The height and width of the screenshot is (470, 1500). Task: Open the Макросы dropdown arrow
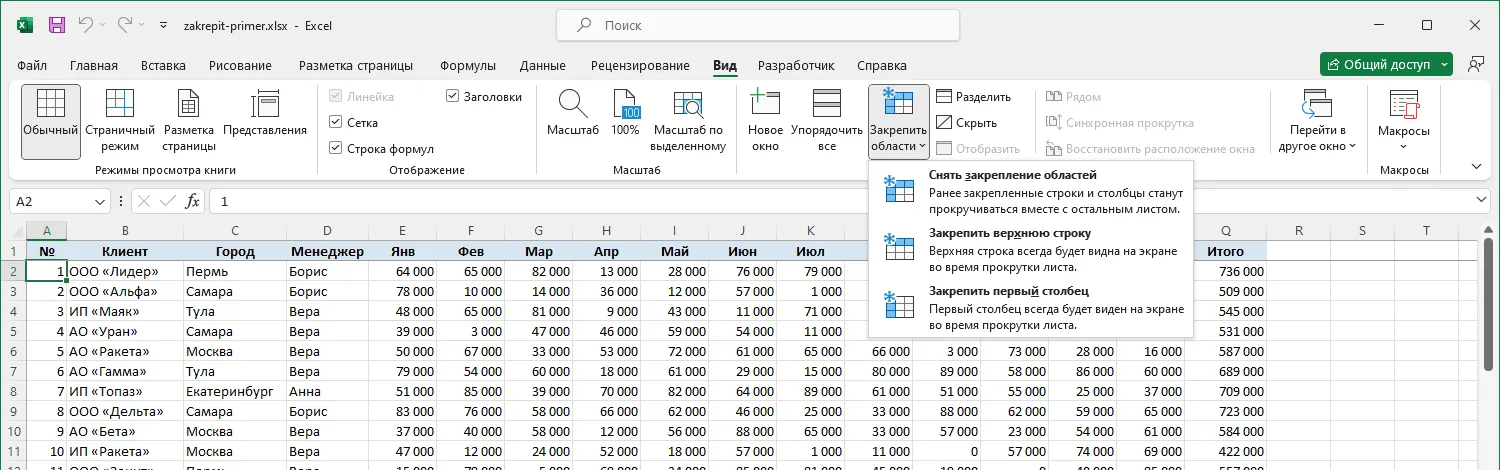(x=1404, y=147)
